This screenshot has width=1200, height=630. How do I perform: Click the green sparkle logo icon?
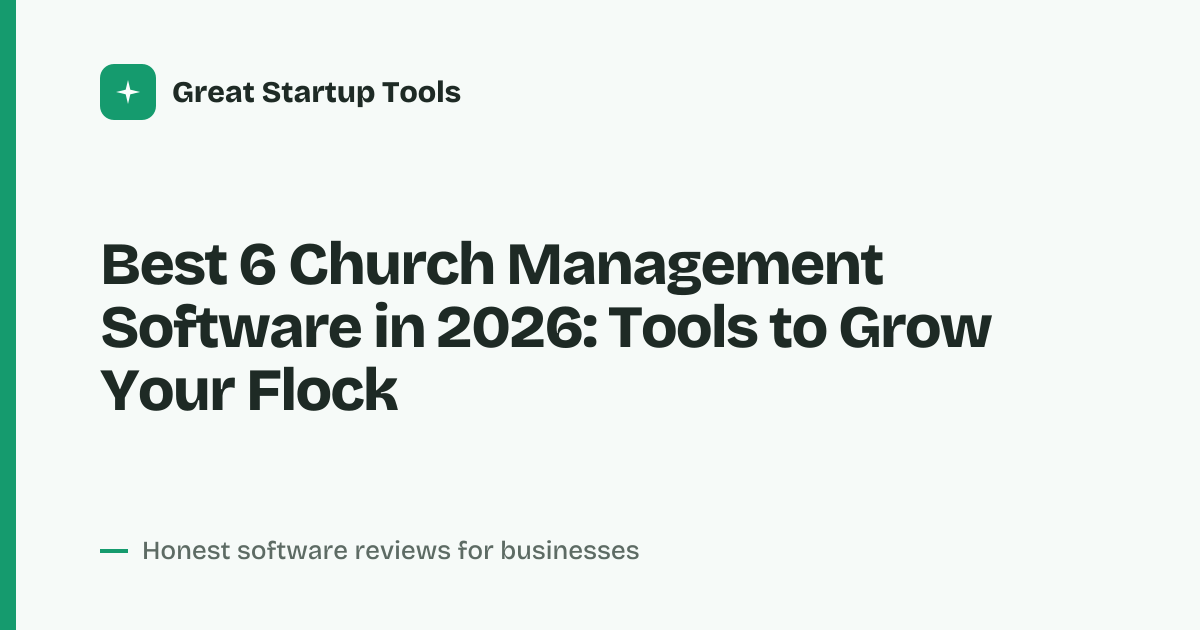[x=128, y=92]
